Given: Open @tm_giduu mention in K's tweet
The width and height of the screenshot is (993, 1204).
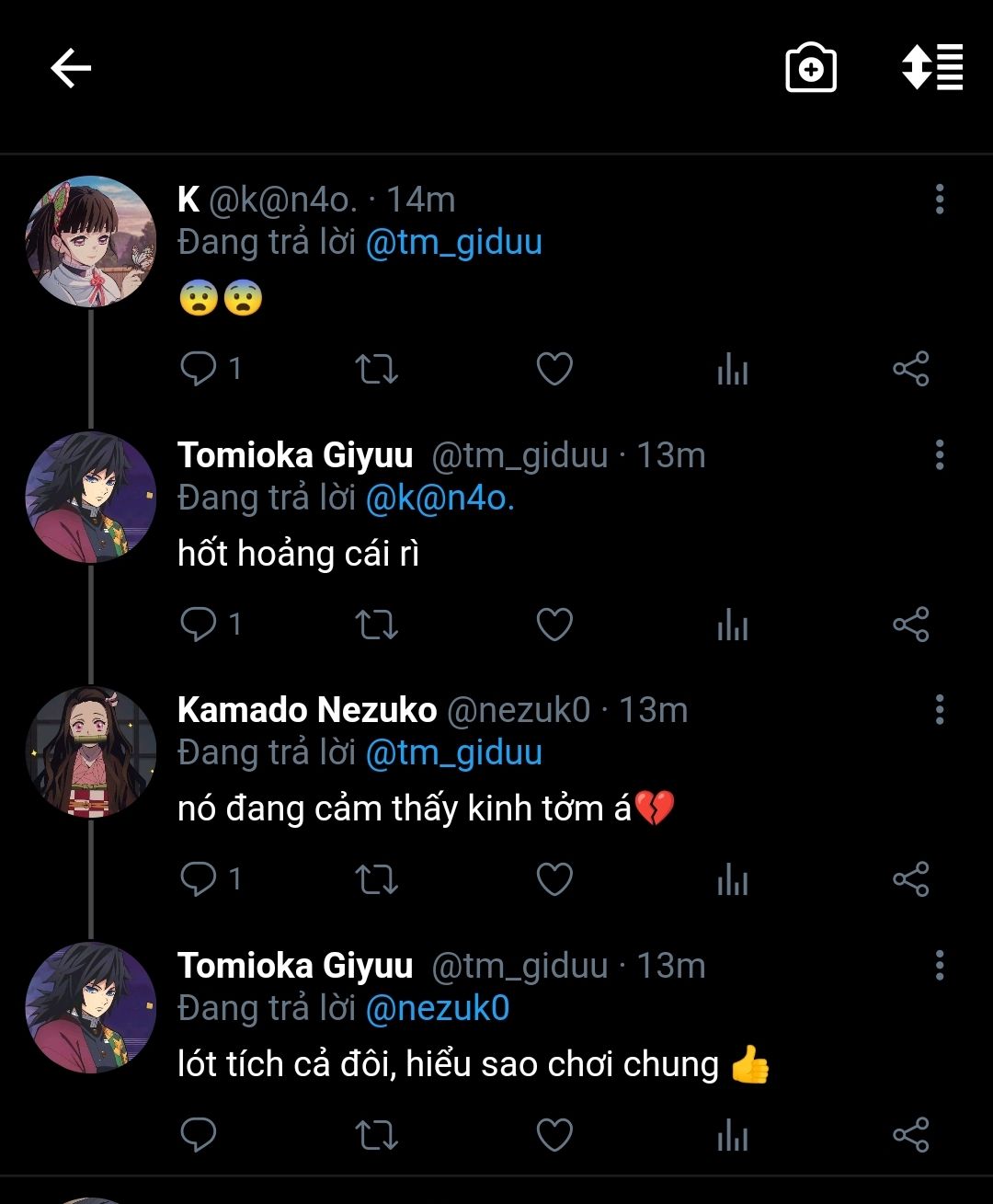Looking at the screenshot, I should [453, 243].
